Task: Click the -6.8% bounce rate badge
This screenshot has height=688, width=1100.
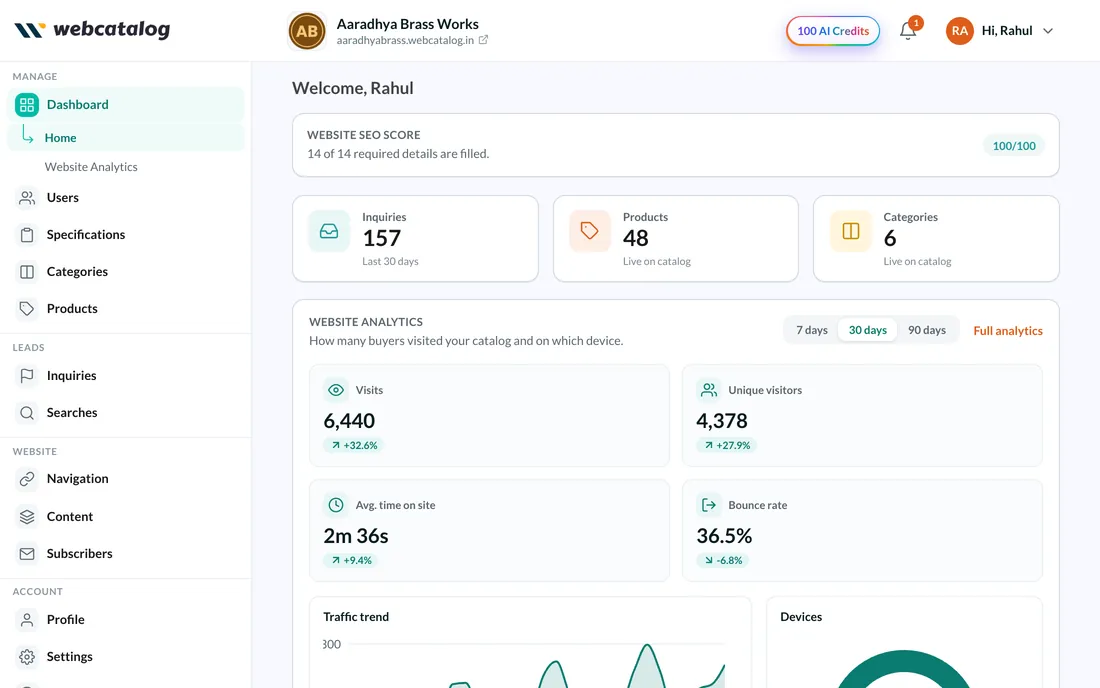Action: click(x=723, y=560)
